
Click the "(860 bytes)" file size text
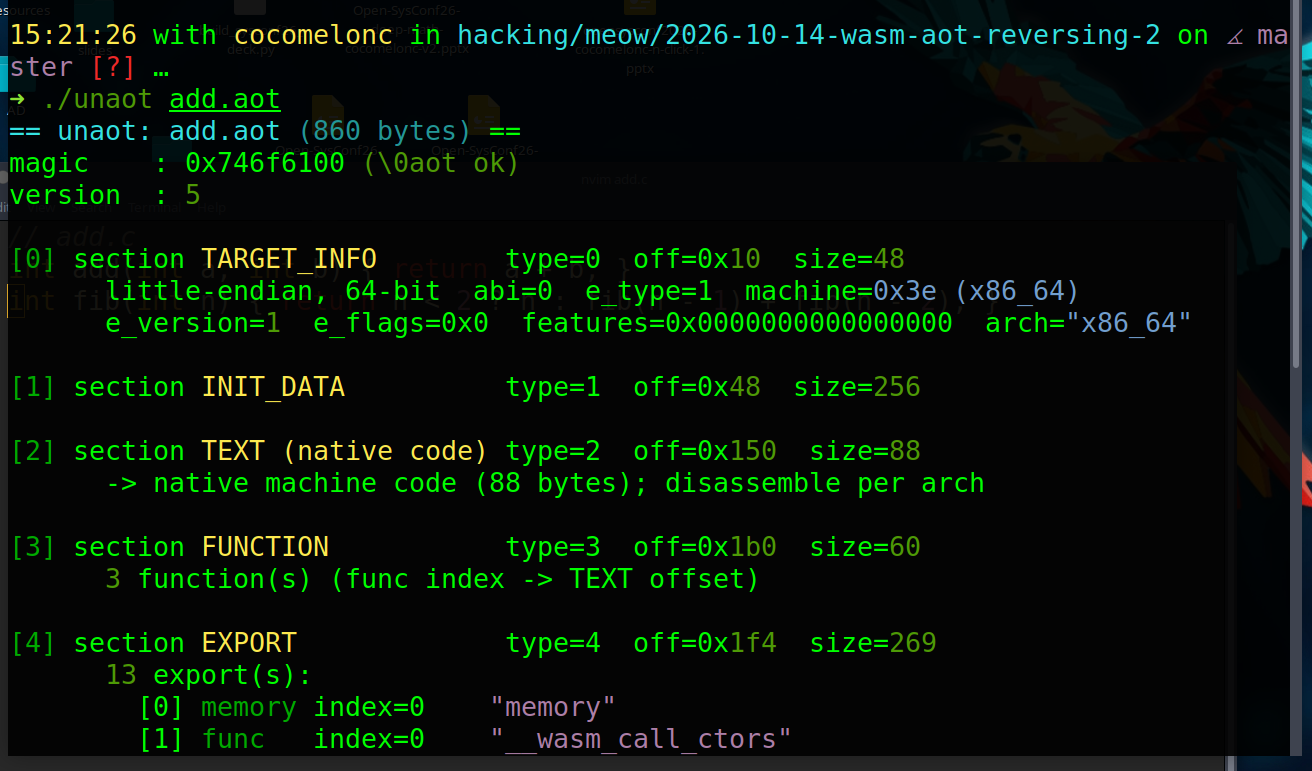[x=385, y=131]
